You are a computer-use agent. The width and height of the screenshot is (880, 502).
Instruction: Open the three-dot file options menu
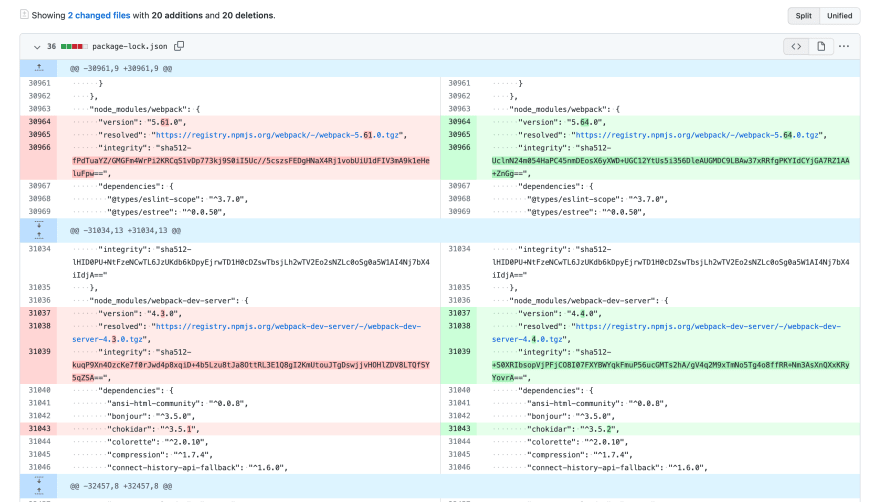coord(844,47)
